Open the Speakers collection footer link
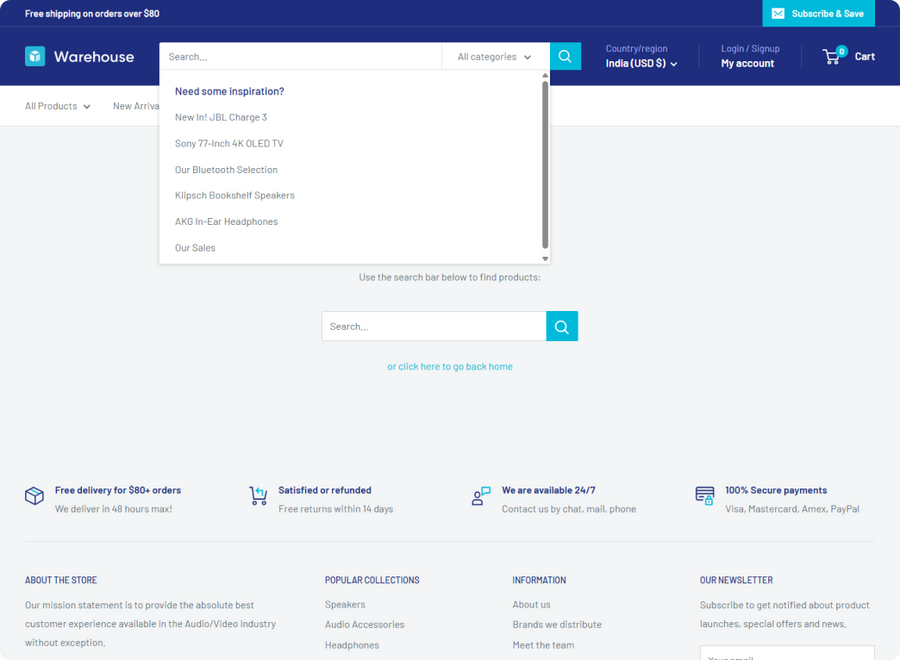This screenshot has width=900, height=660. pyautogui.click(x=345, y=604)
